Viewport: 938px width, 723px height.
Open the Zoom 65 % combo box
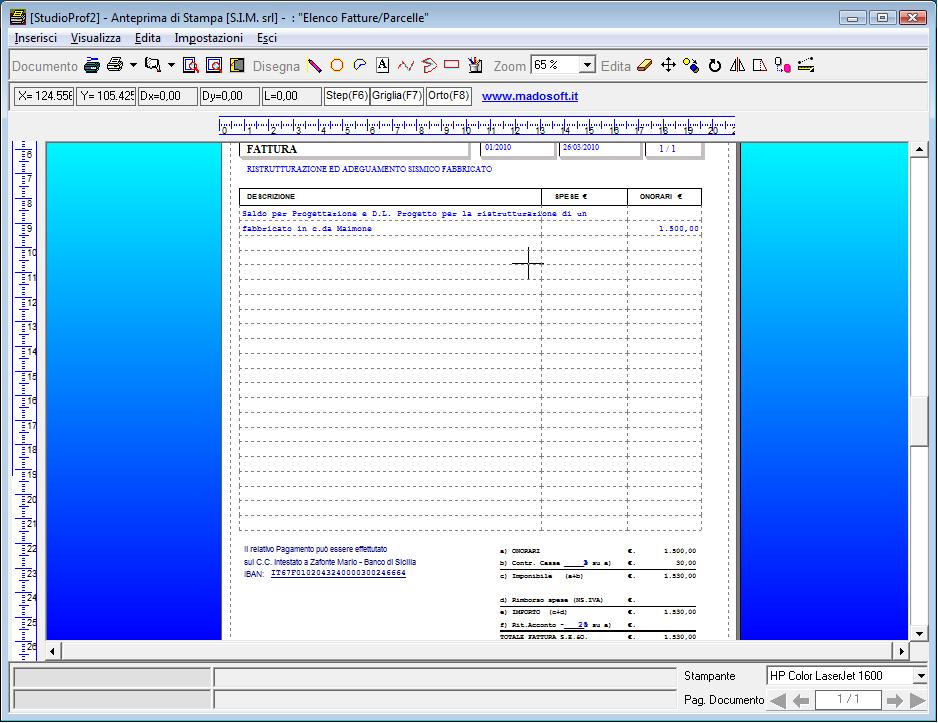click(563, 65)
